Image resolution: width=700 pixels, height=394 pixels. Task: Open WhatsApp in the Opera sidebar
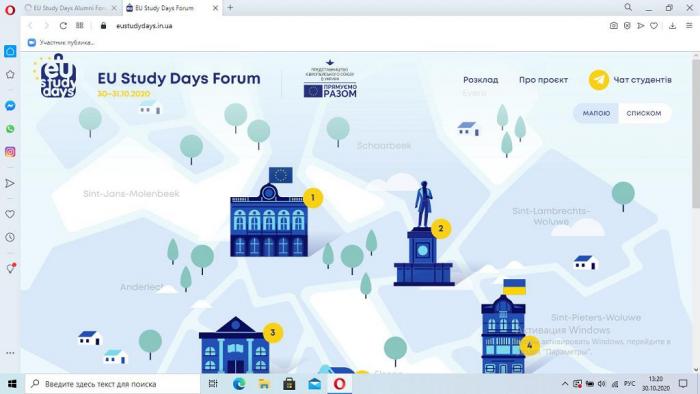tap(10, 129)
